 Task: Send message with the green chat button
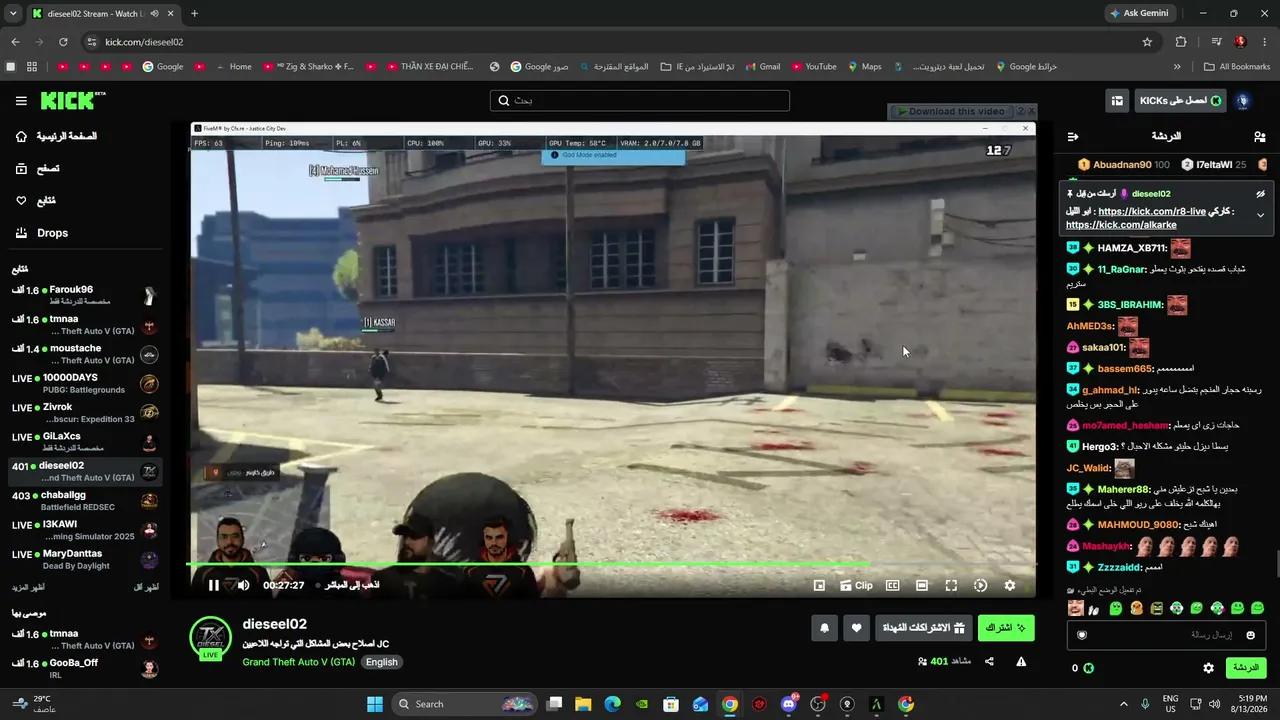pyautogui.click(x=1245, y=668)
